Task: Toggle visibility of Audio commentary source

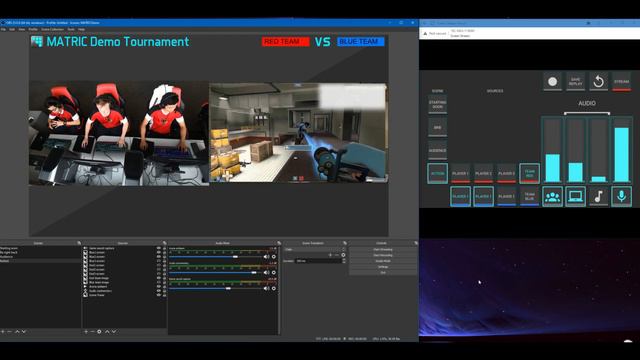Action: [159, 291]
